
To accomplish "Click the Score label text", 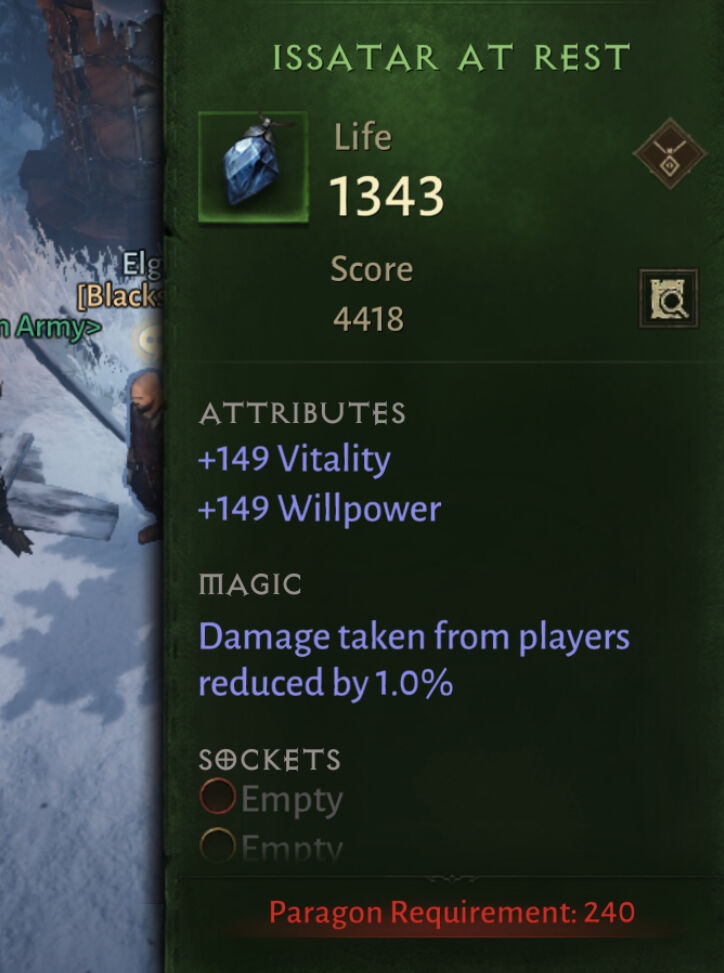I will coord(372,270).
